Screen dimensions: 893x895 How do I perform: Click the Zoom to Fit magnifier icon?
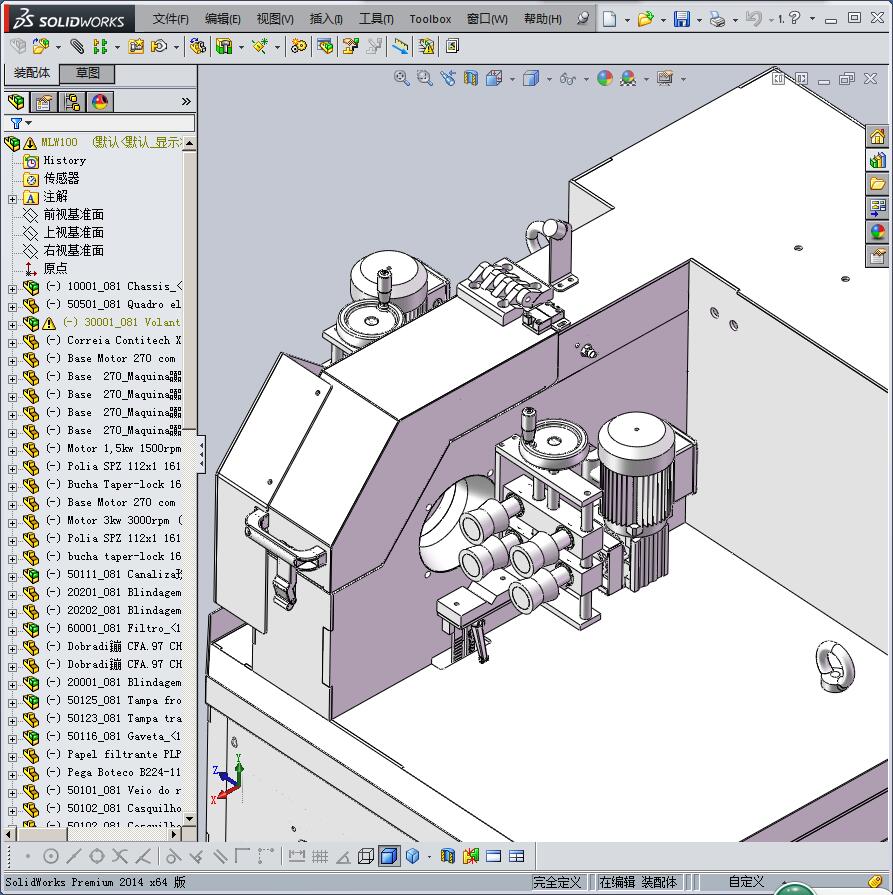(x=401, y=78)
